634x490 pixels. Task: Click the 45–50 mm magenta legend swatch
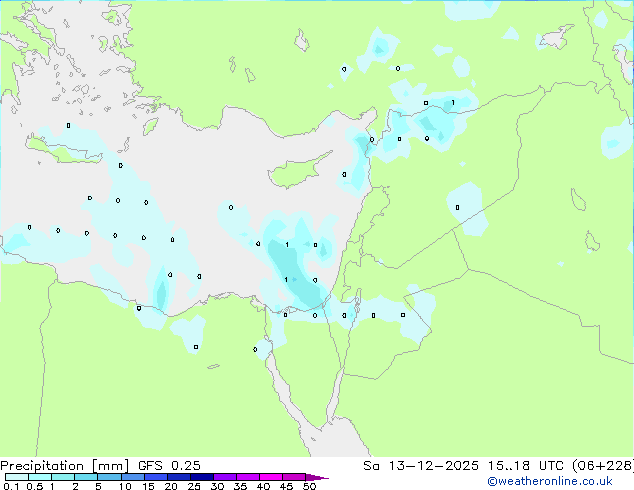[x=294, y=477]
